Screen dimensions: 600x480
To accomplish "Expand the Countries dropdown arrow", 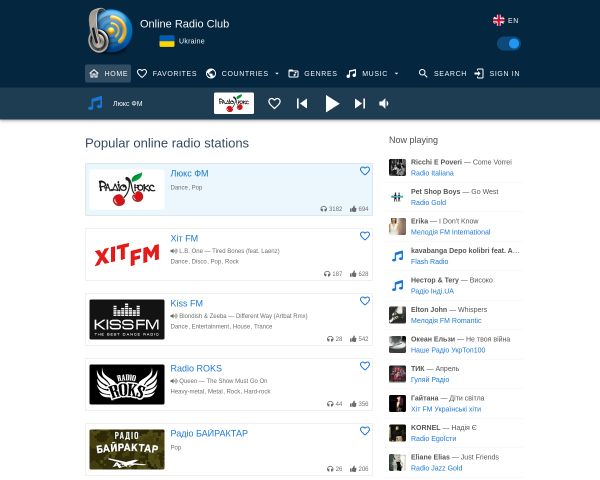I will (x=277, y=73).
